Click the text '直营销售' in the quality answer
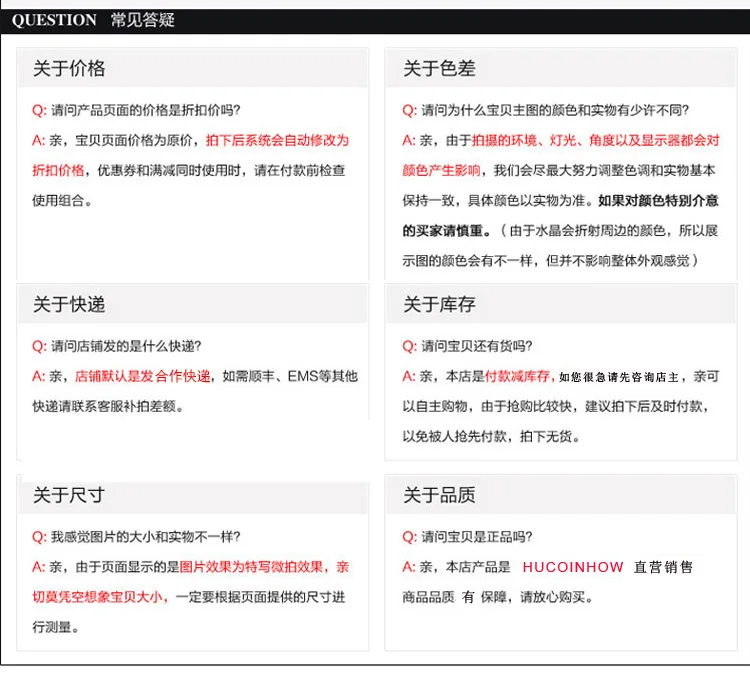This screenshot has width=750, height=680. (663, 568)
